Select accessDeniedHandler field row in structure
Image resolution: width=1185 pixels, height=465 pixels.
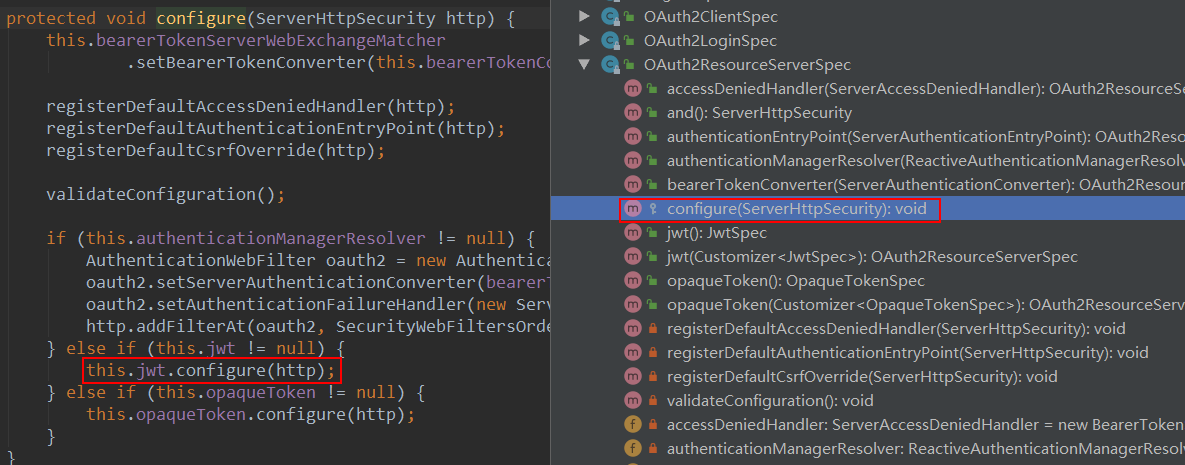click(868, 424)
